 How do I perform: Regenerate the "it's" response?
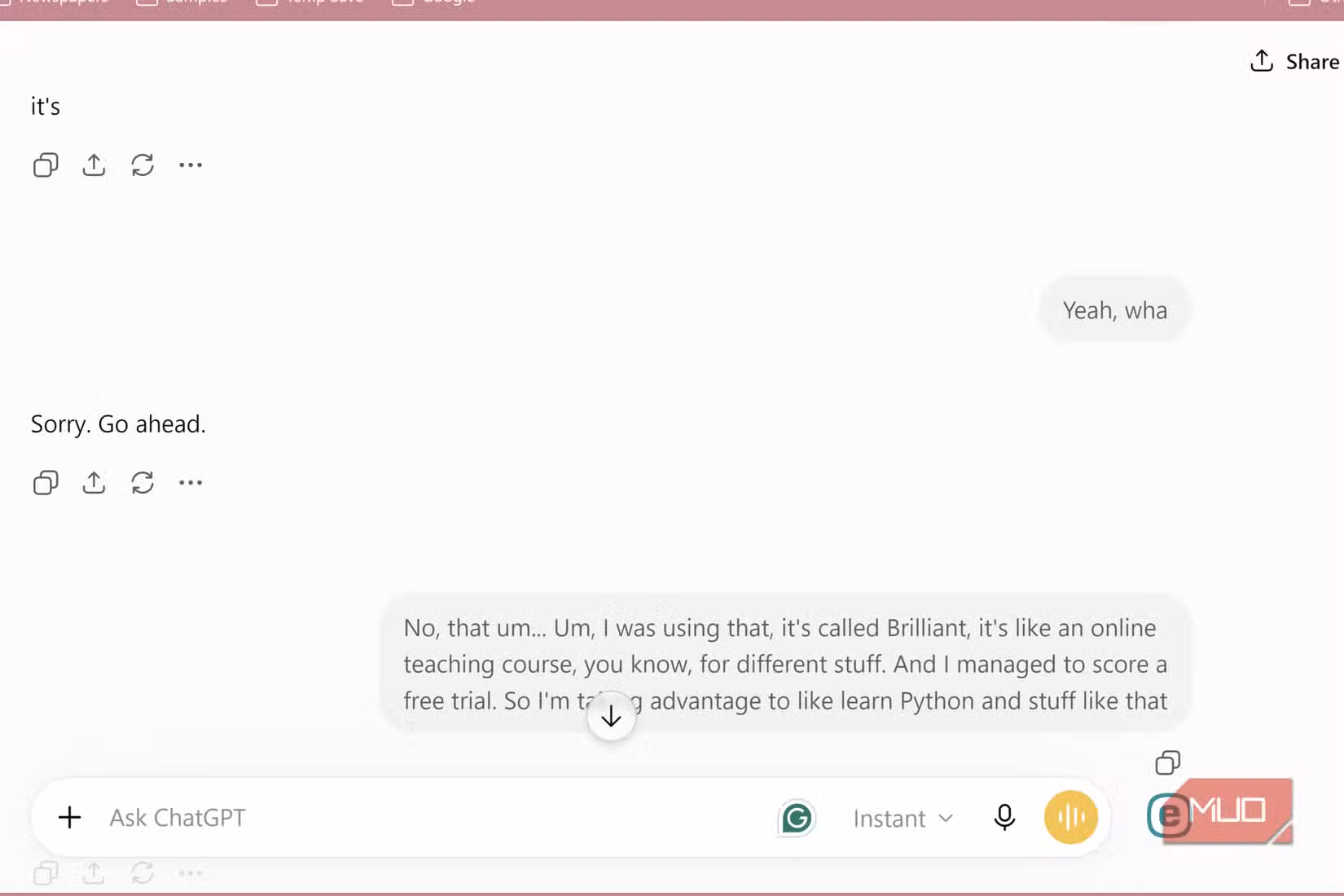pos(143,165)
